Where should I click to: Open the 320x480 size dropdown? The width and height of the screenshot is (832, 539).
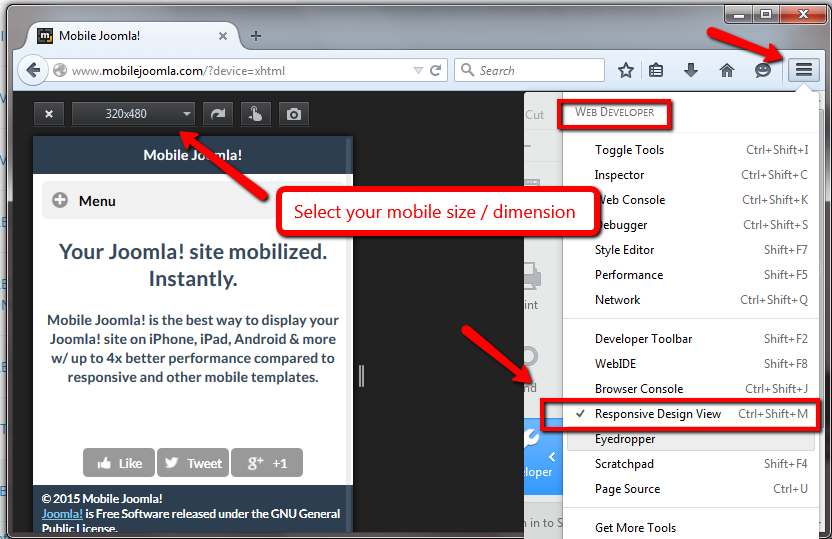point(133,114)
